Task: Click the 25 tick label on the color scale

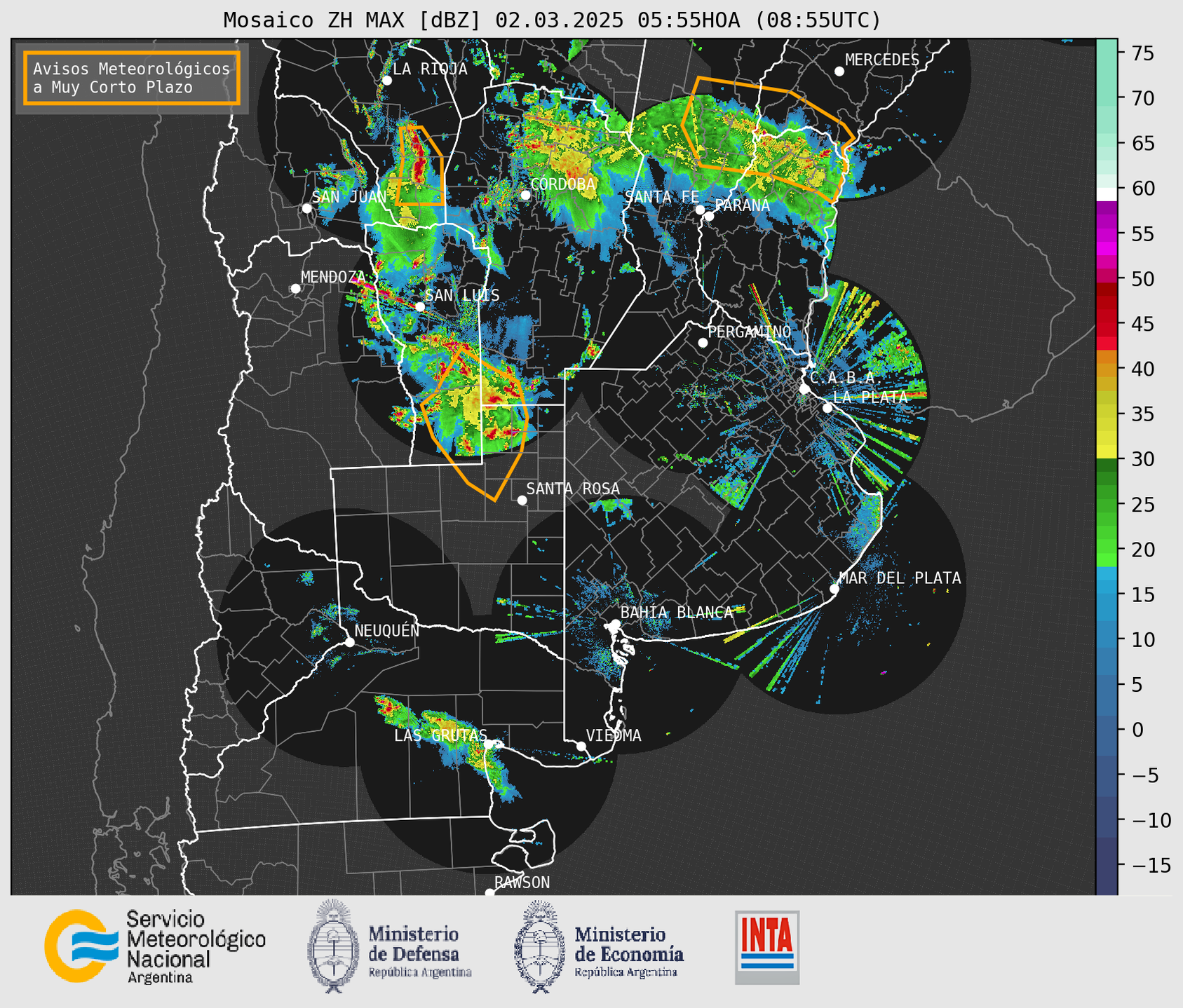Action: (1142, 503)
